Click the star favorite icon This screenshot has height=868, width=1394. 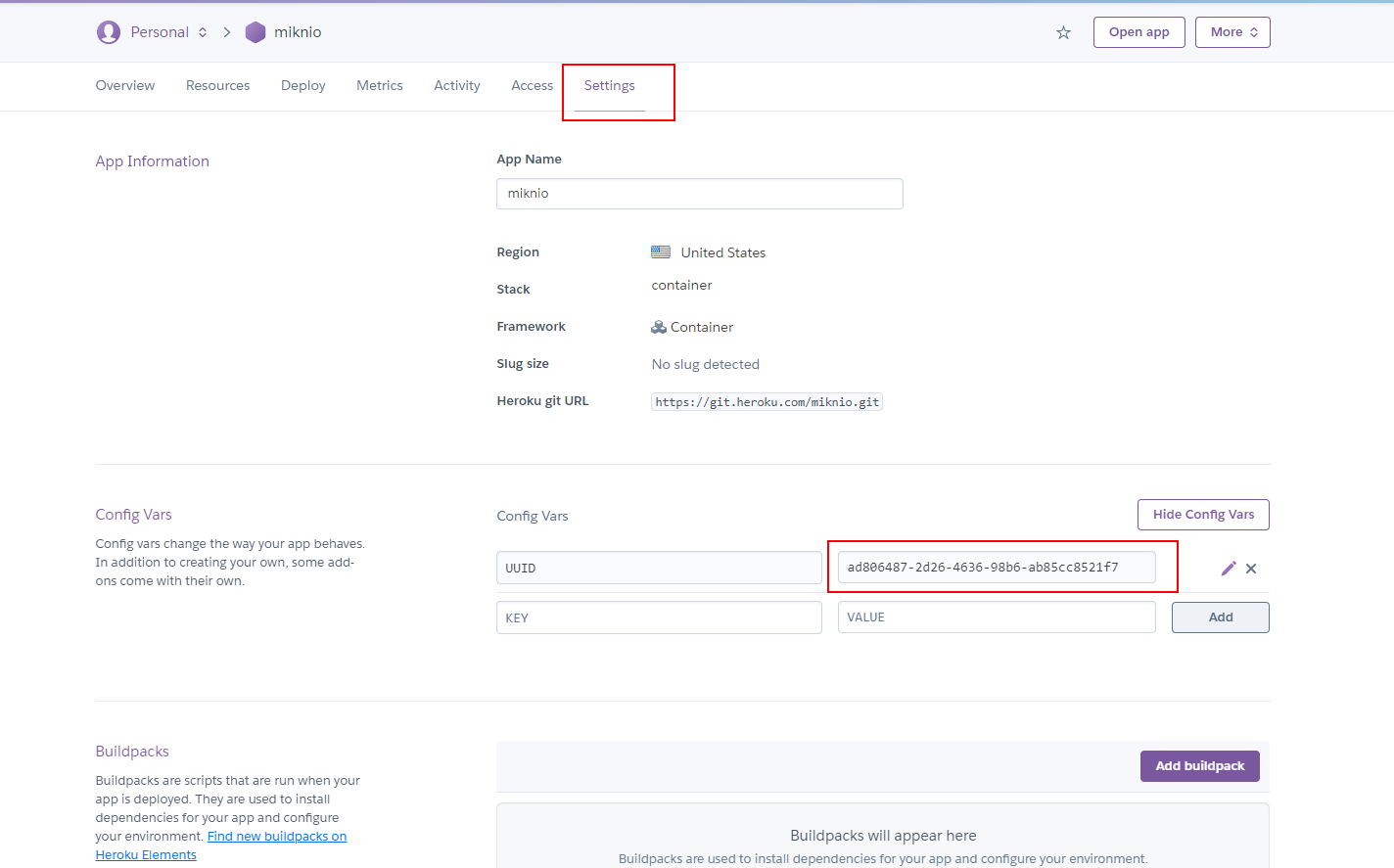coord(1063,33)
